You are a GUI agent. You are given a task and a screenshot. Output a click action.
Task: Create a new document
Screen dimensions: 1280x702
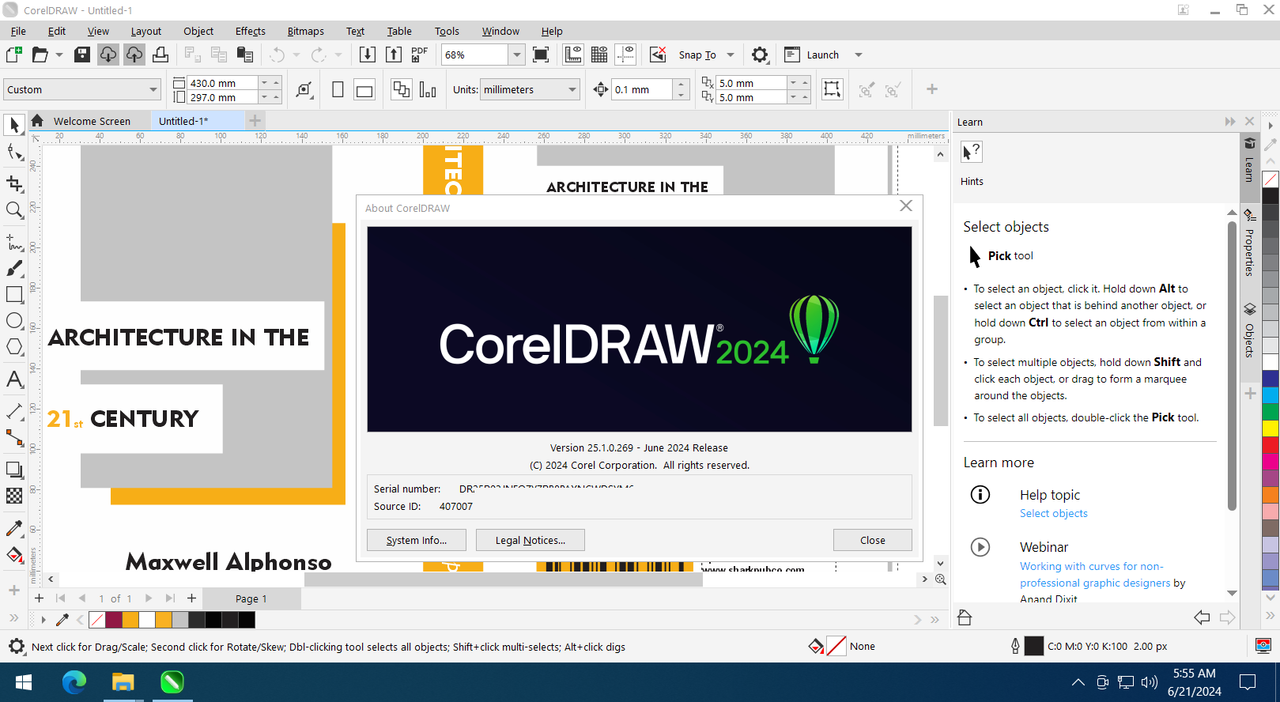14,54
